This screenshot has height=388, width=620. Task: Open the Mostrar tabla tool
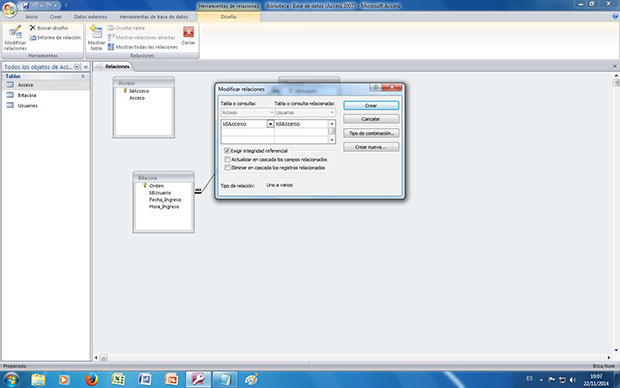(96, 38)
